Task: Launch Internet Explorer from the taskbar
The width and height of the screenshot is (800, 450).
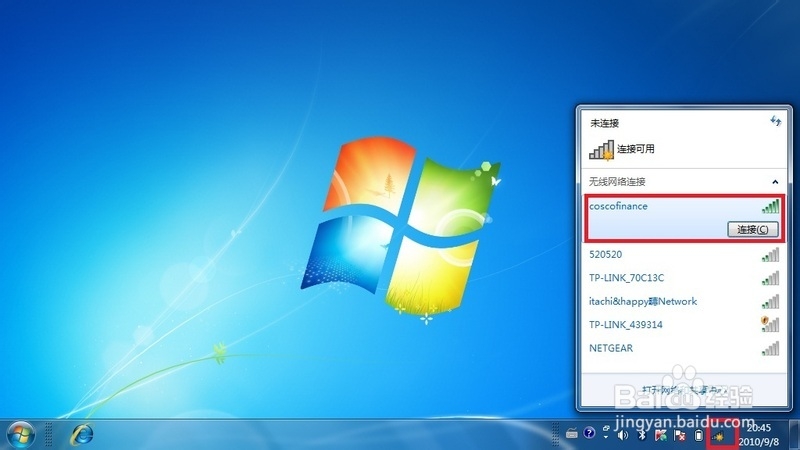Action: [x=82, y=435]
